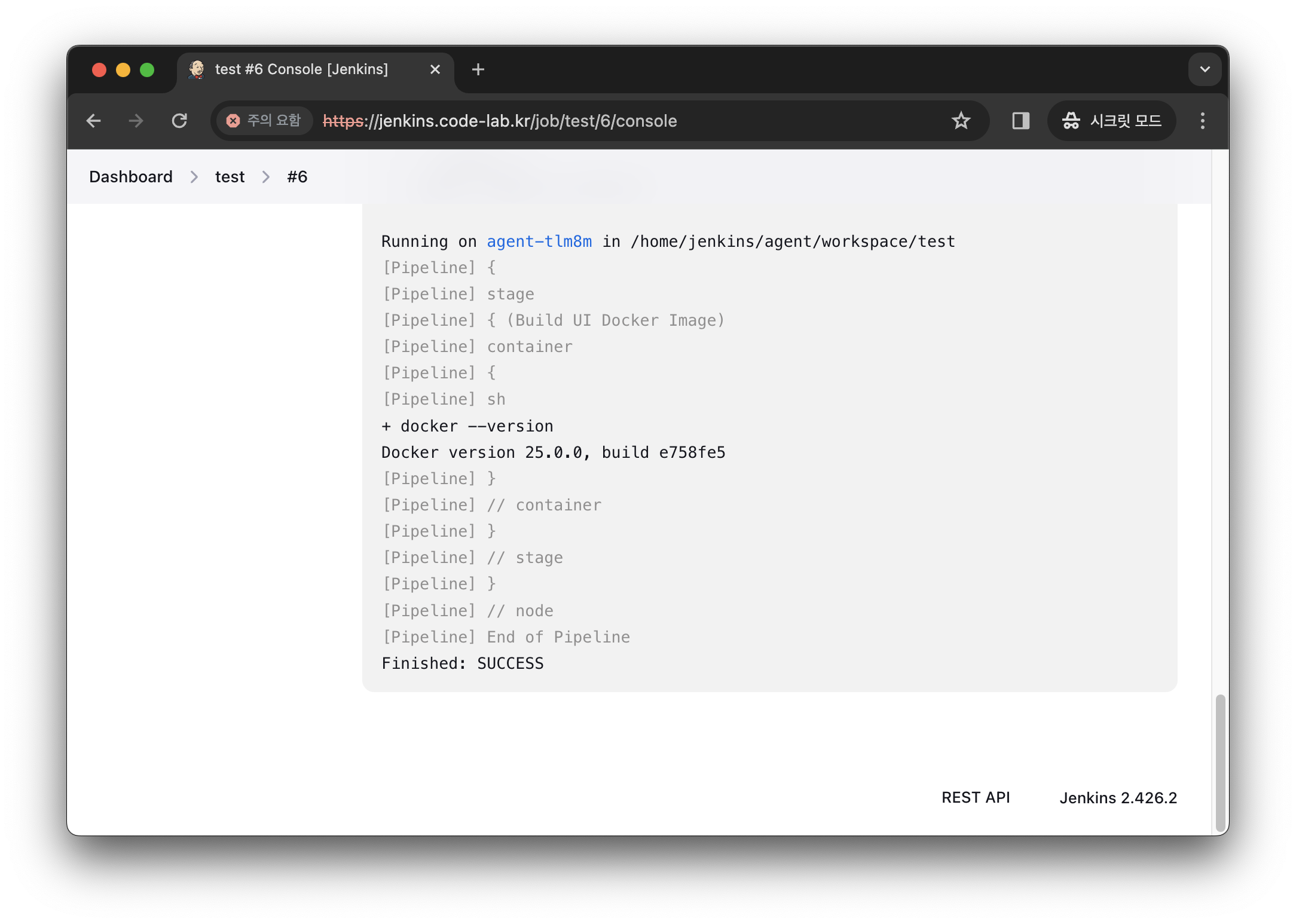Click the Jenkins favicon on tab

(197, 69)
